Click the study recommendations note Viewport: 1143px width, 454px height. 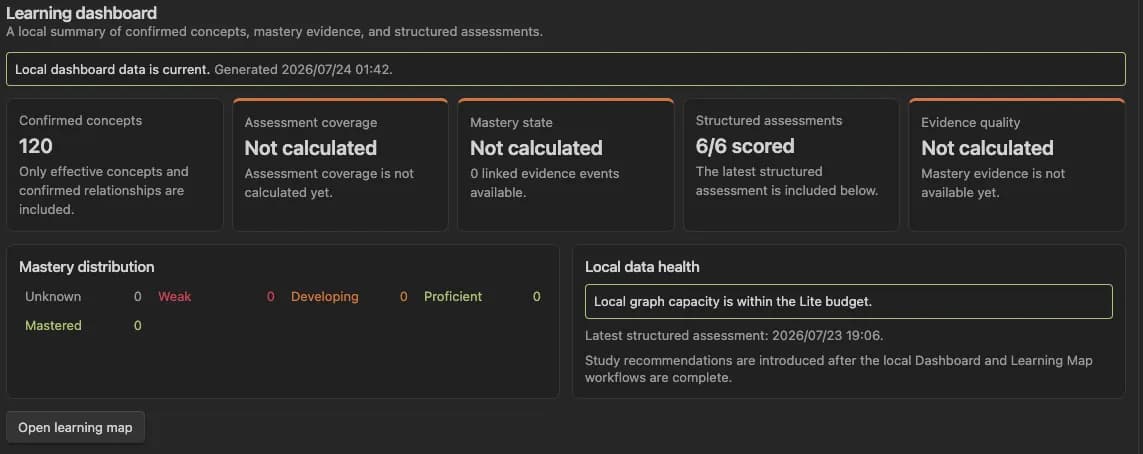tap(839, 369)
